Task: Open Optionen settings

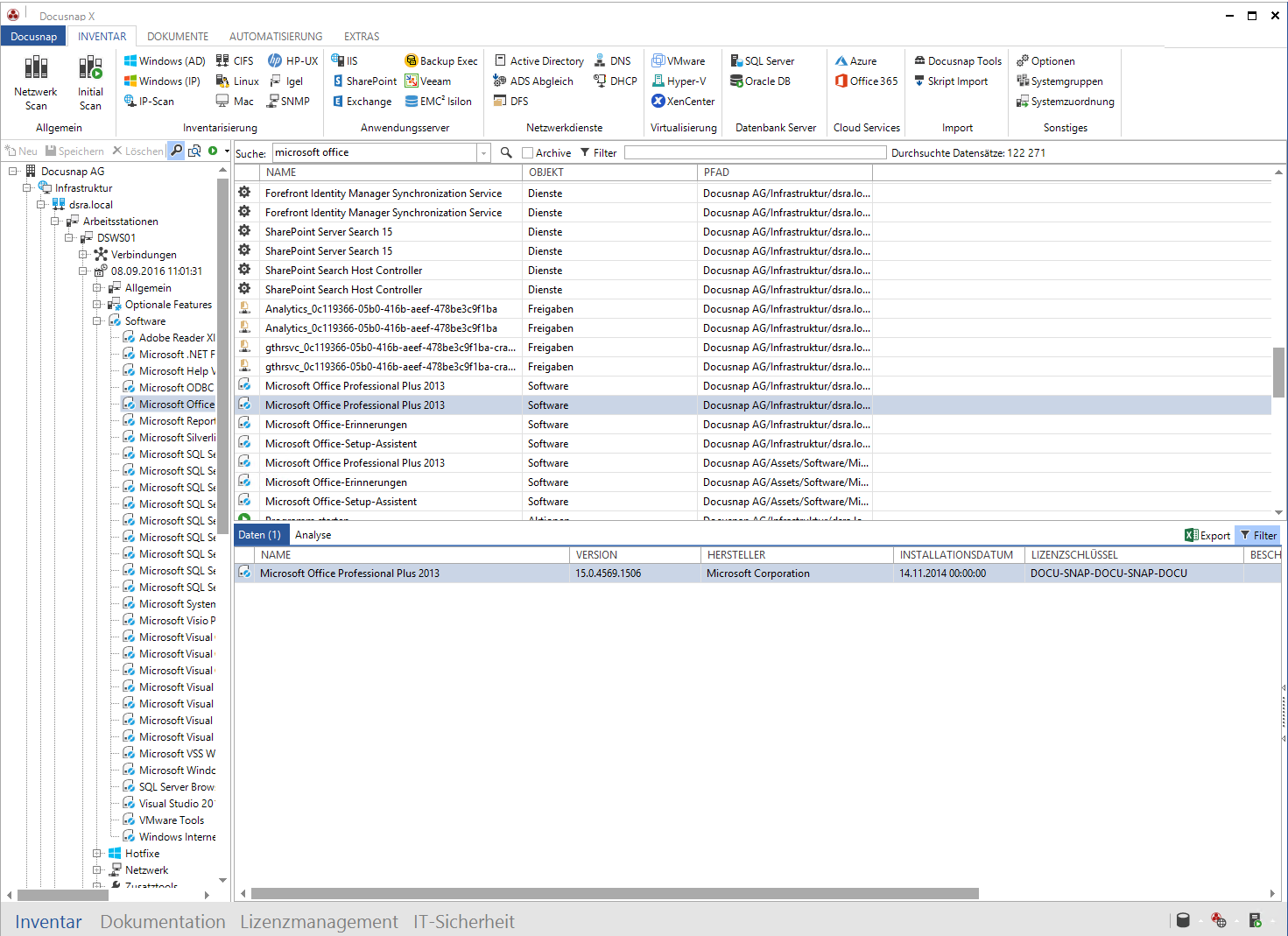Action: pyautogui.click(x=1045, y=60)
